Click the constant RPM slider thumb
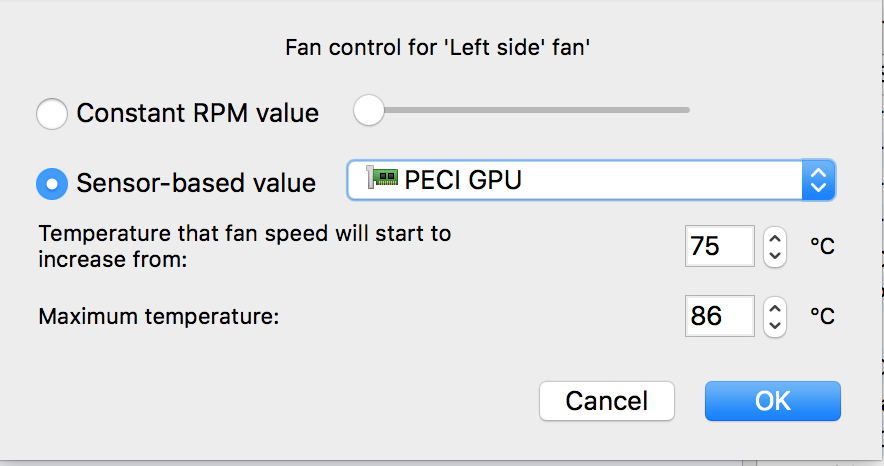 (369, 110)
